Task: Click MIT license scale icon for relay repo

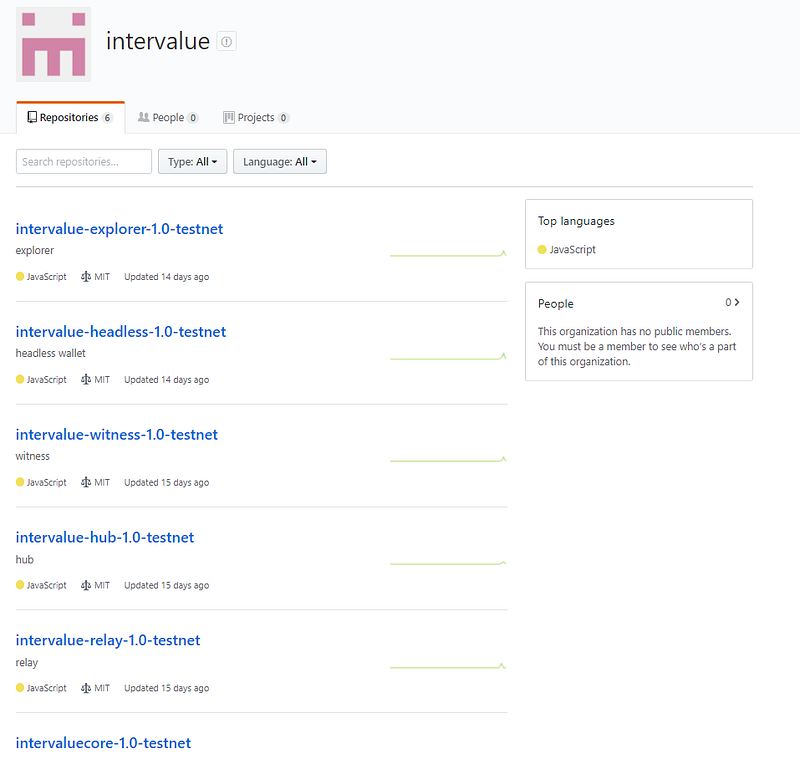Action: 86,689
